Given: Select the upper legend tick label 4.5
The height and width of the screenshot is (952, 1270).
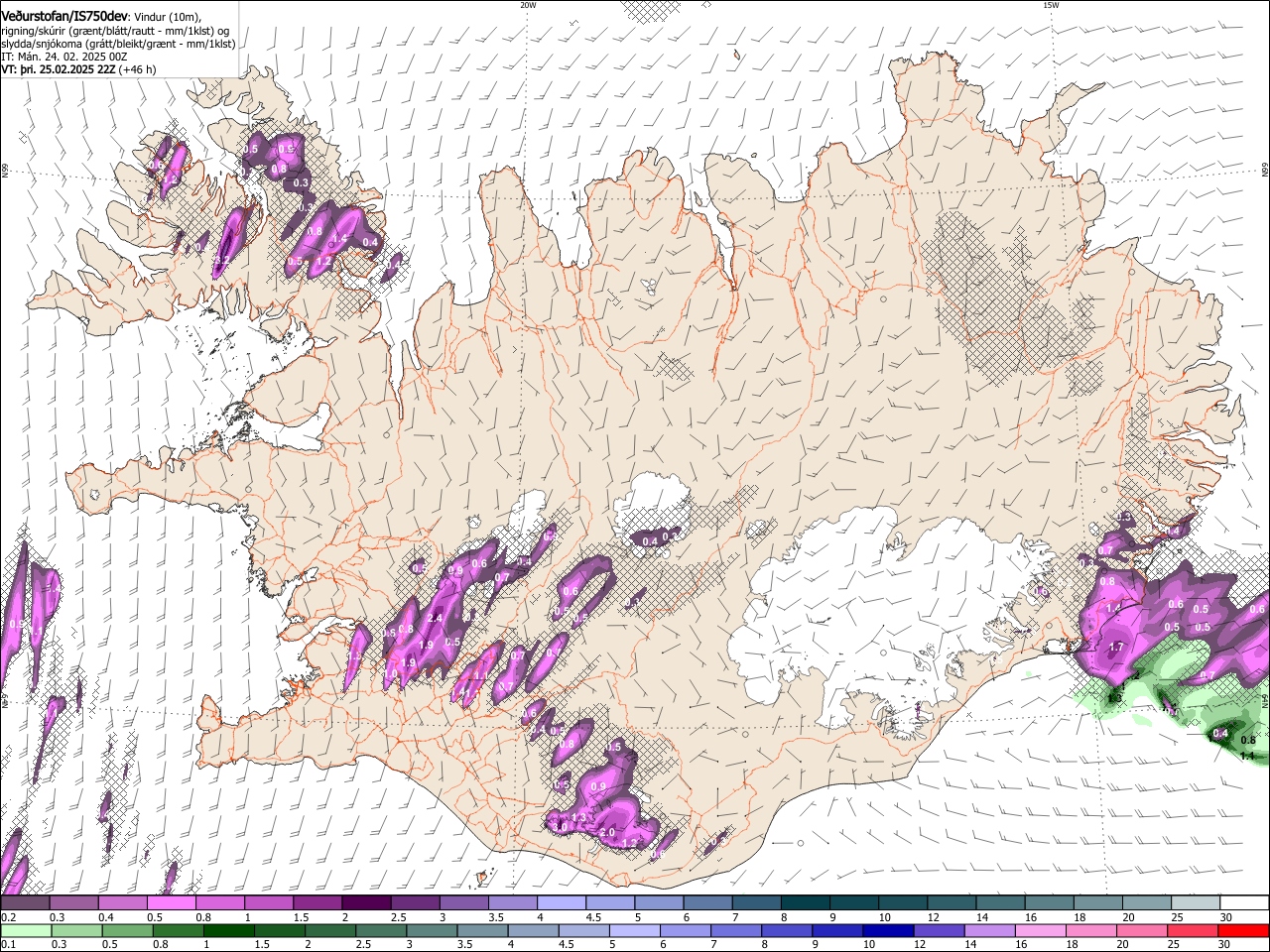Looking at the screenshot, I should tap(593, 918).
